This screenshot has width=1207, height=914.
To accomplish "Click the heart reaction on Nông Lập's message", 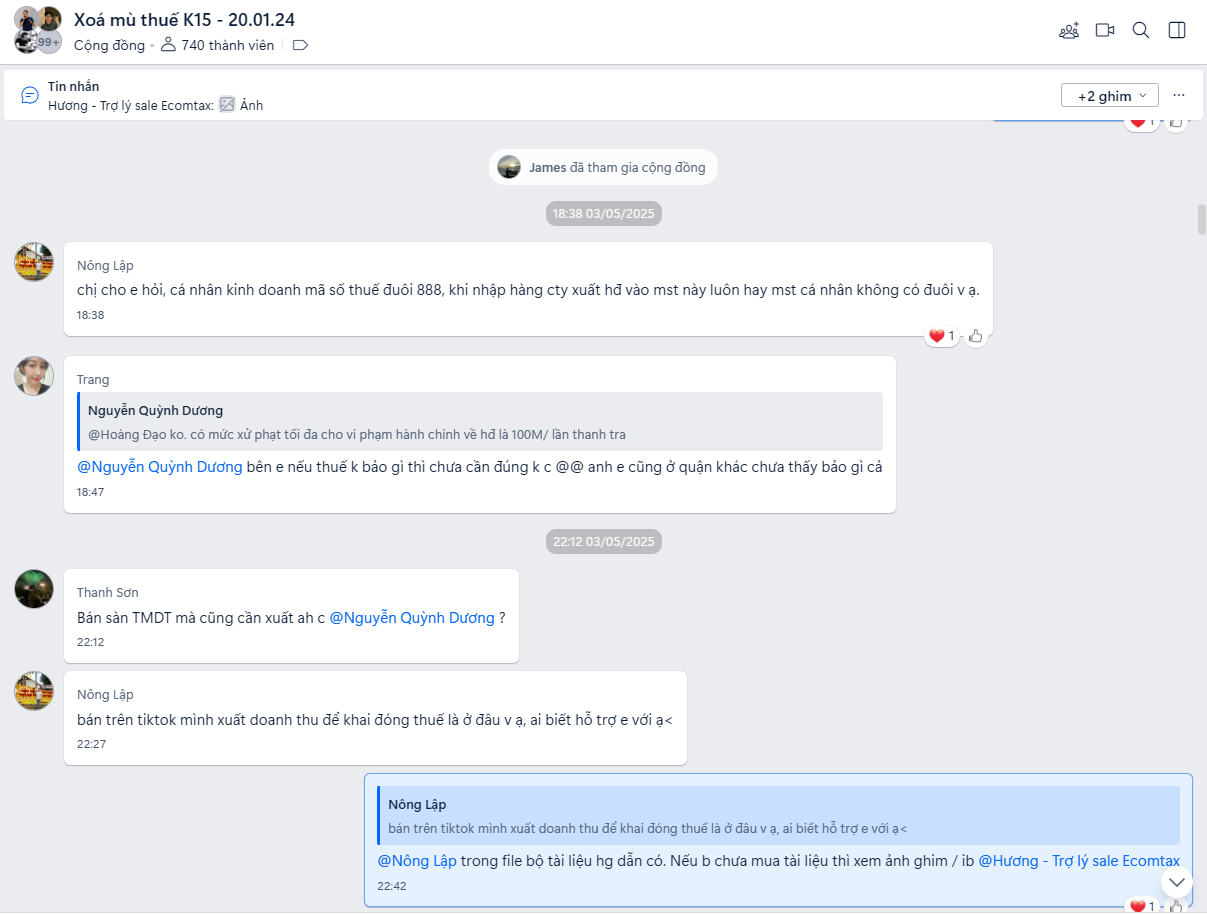I will pyautogui.click(x=937, y=336).
